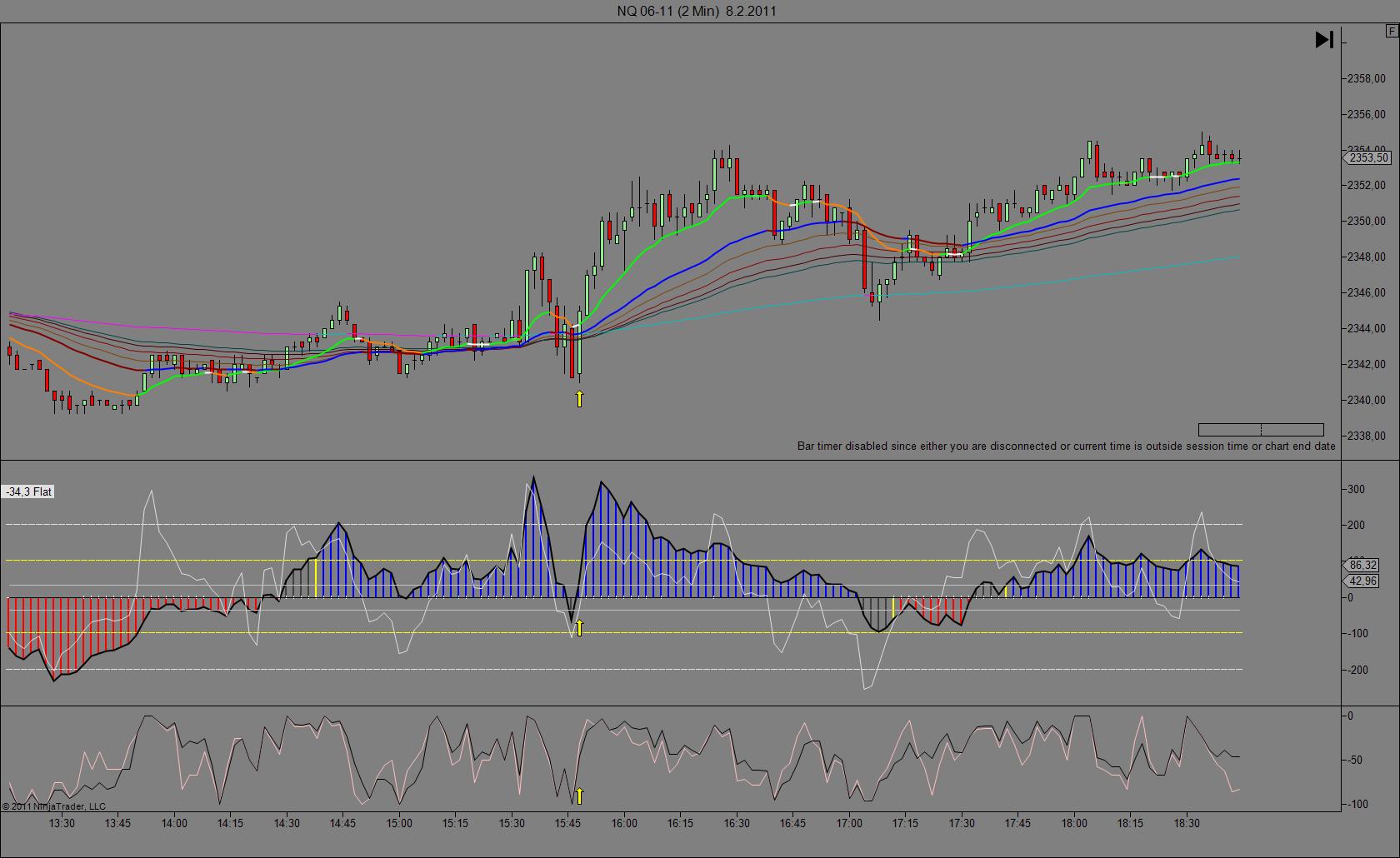This screenshot has width=1400, height=858.
Task: Click the small F button in corner
Action: pyautogui.click(x=1392, y=32)
